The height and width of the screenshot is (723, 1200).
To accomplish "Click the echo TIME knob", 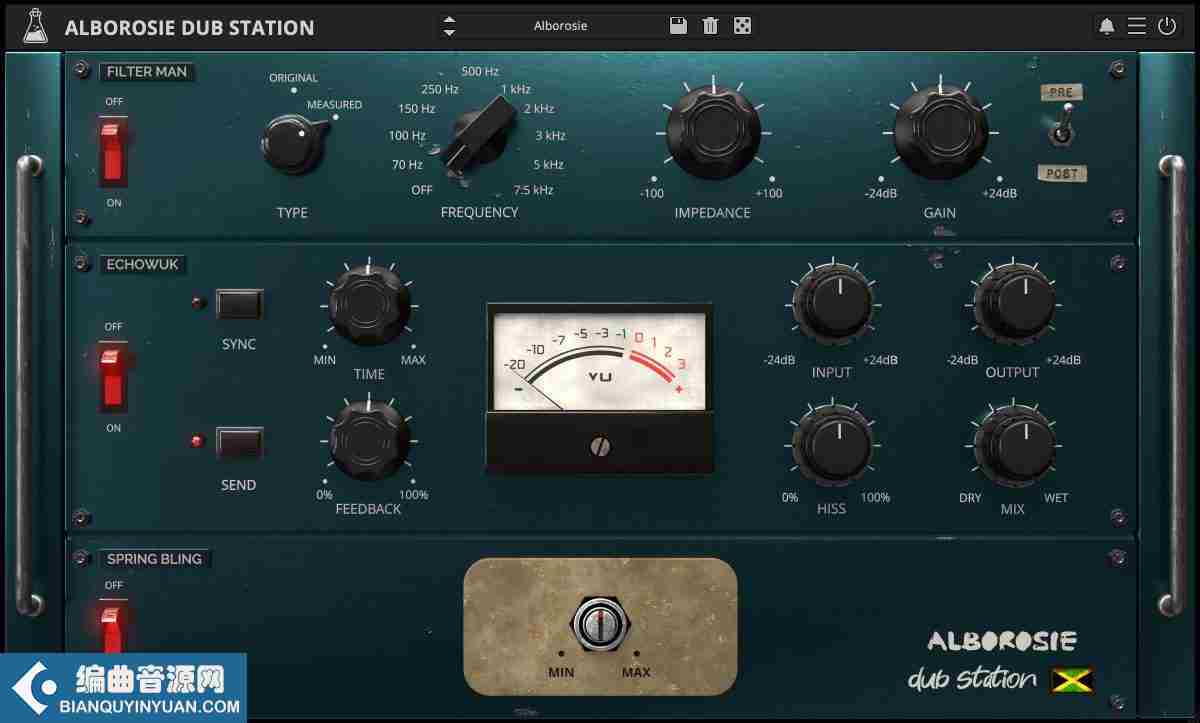I will point(369,306).
